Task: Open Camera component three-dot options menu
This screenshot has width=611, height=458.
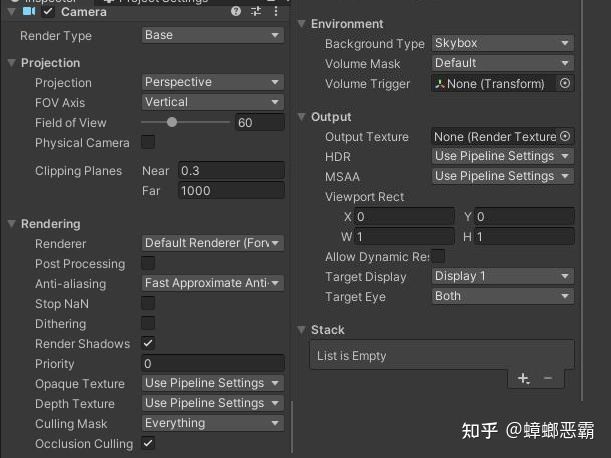Action: tap(276, 11)
